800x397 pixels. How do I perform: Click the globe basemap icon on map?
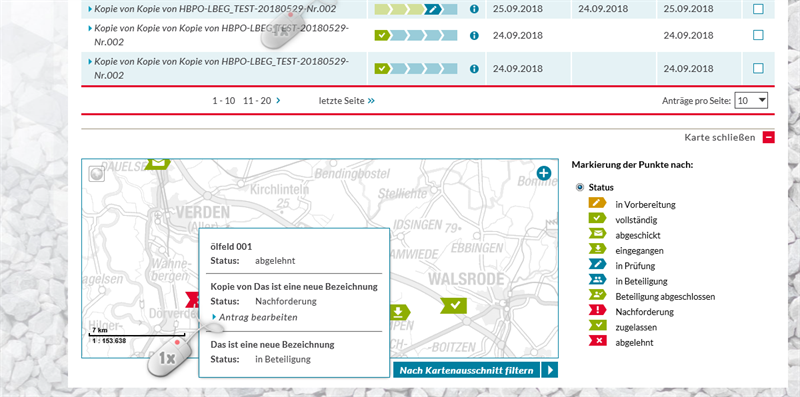pyautogui.click(x=96, y=174)
